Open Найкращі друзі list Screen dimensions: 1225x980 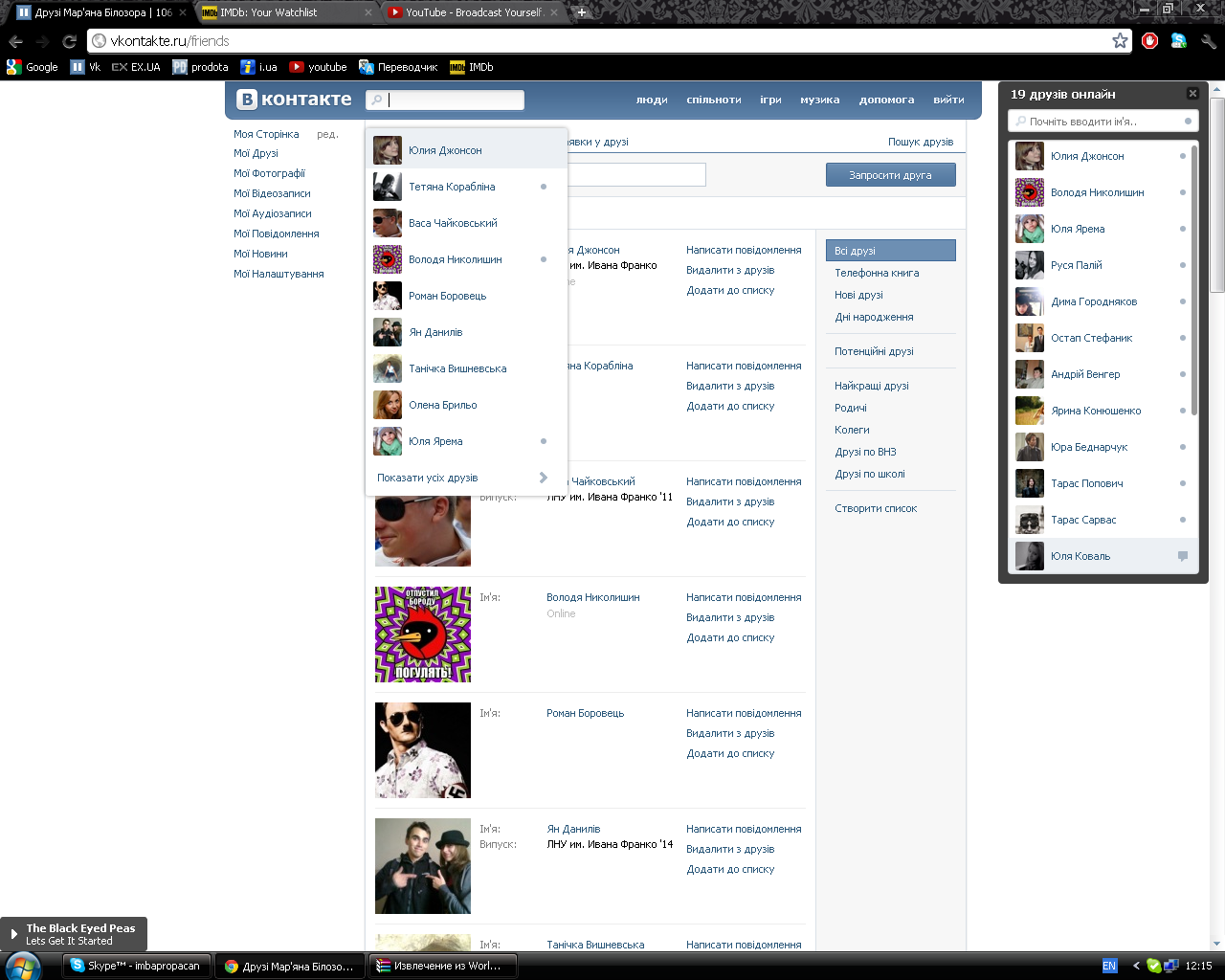(872, 386)
